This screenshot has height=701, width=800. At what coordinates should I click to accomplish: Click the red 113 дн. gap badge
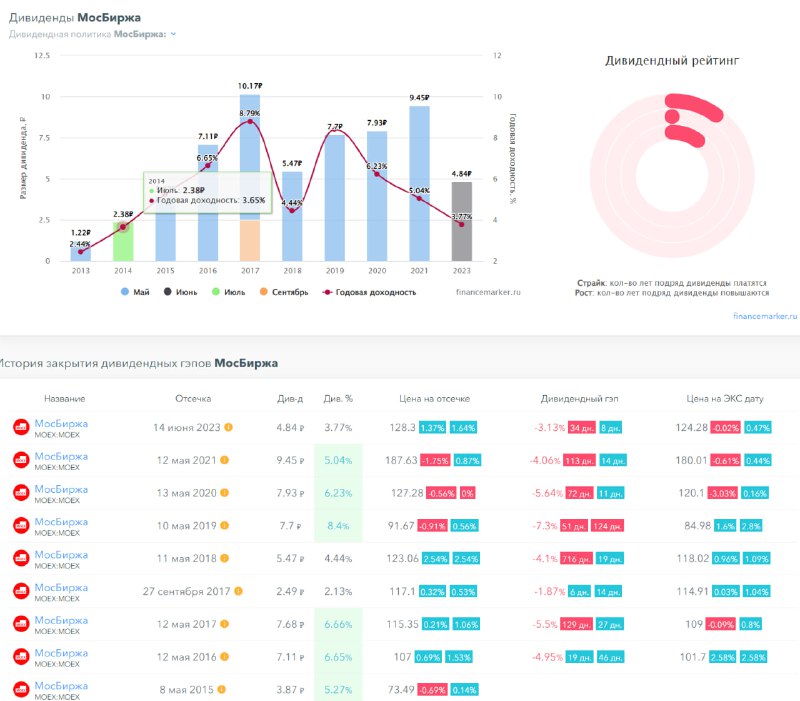point(581,461)
